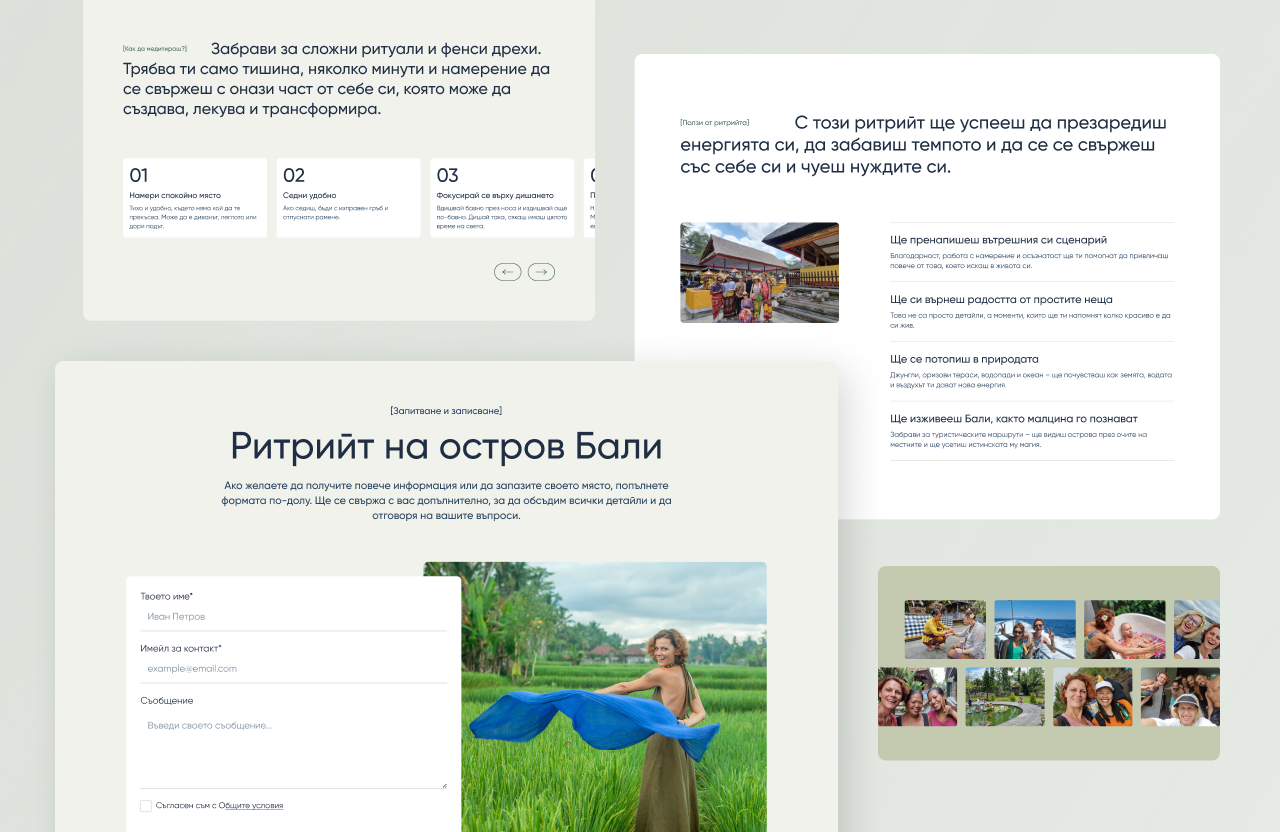Open the Общите условия link
The height and width of the screenshot is (832, 1280).
250,805
